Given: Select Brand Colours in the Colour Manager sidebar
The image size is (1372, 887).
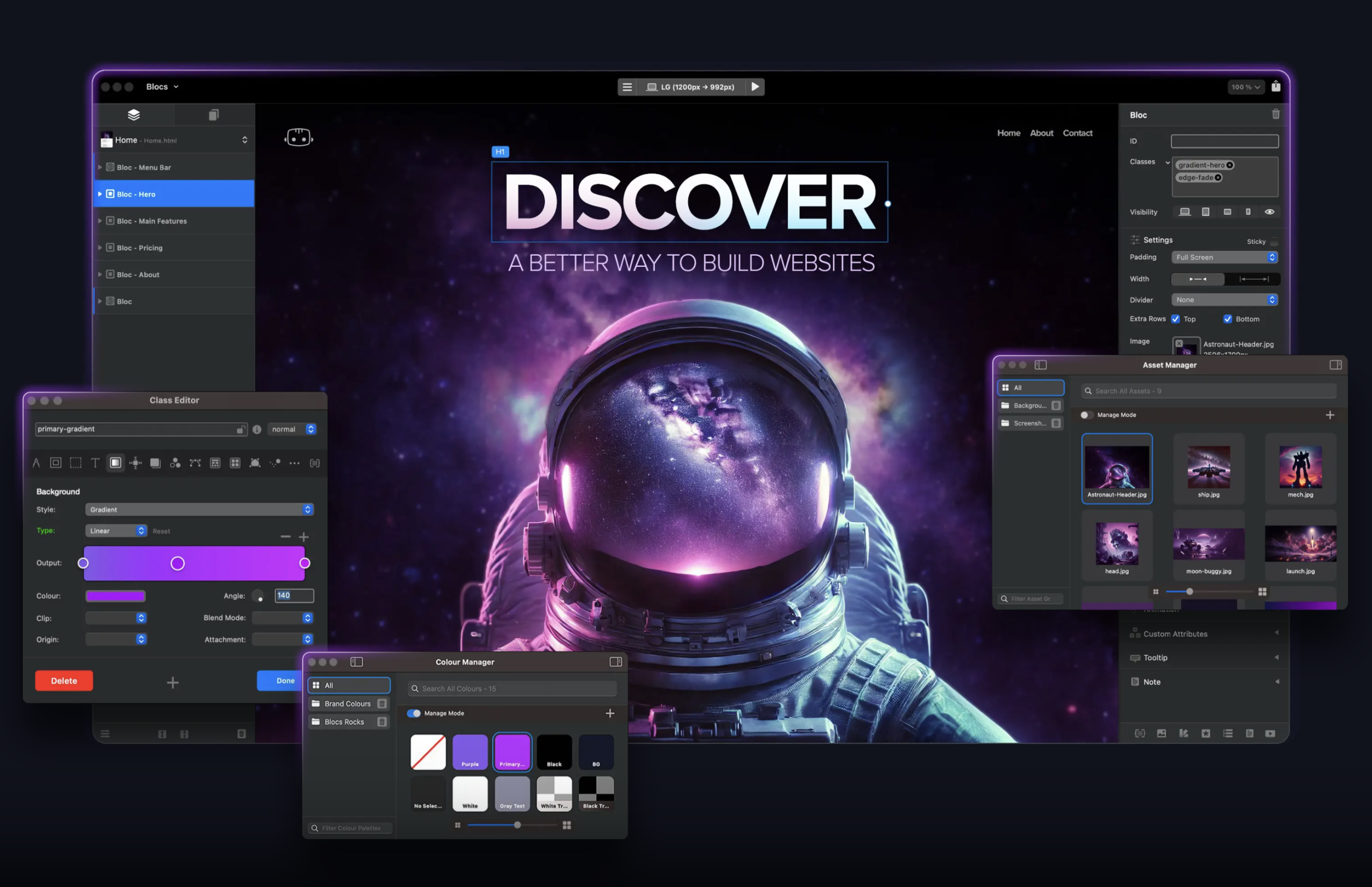Looking at the screenshot, I should click(x=349, y=703).
